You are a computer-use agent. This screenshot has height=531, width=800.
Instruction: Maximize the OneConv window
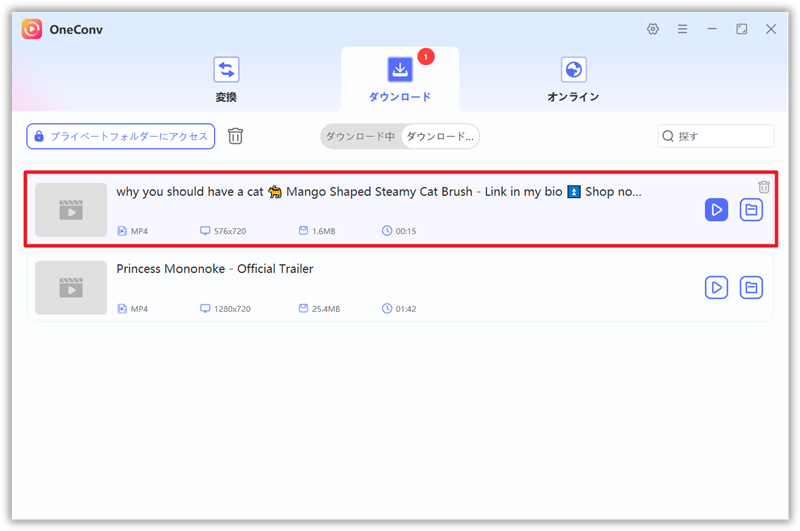pyautogui.click(x=741, y=29)
